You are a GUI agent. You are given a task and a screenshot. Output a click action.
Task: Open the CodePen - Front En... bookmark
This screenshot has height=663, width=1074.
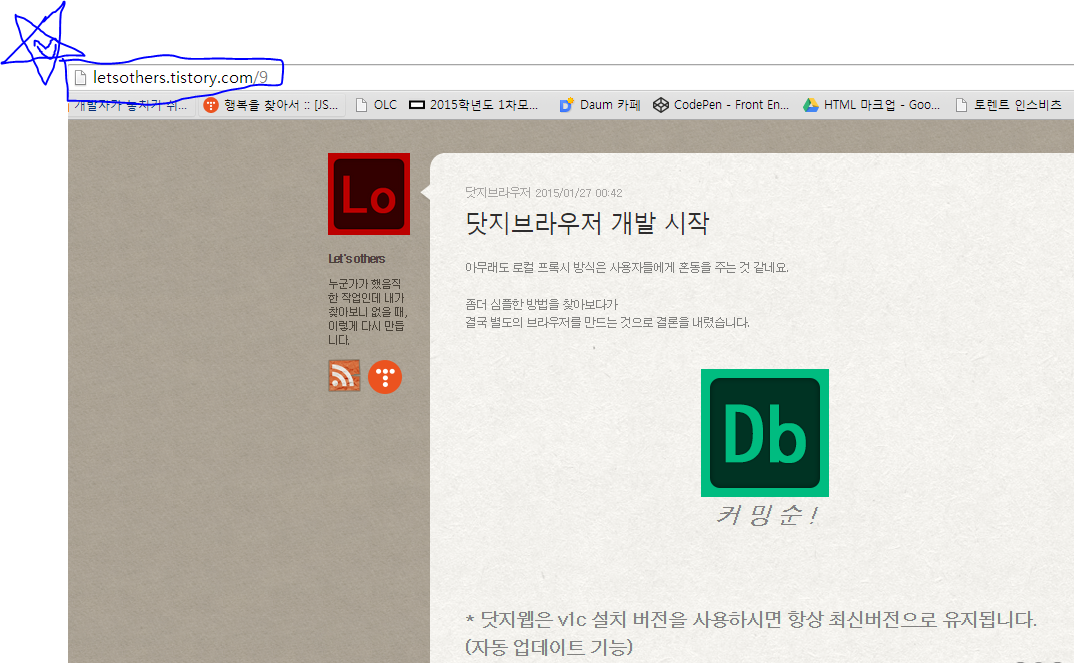tap(721, 105)
